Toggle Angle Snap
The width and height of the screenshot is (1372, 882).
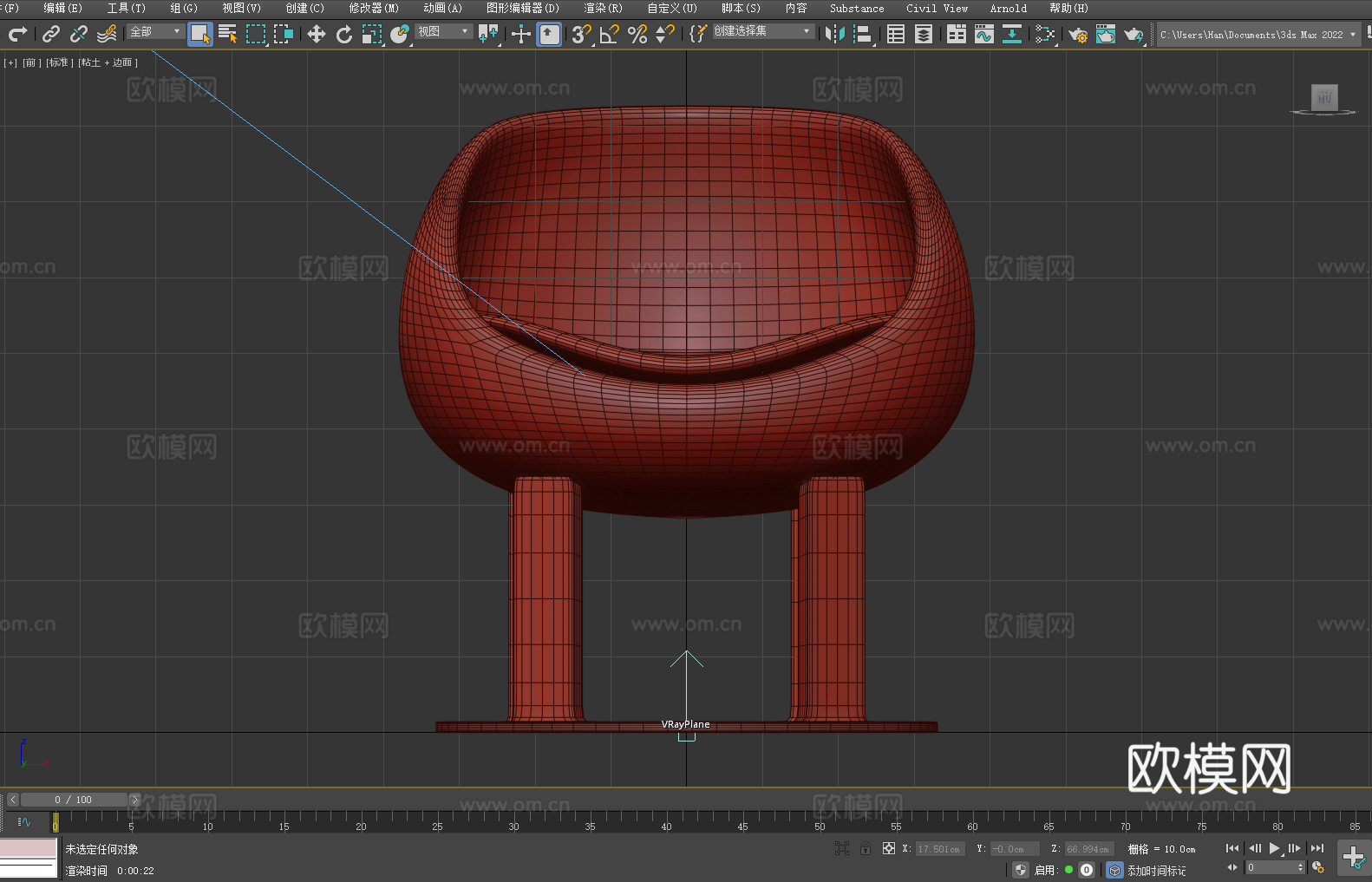(x=610, y=34)
